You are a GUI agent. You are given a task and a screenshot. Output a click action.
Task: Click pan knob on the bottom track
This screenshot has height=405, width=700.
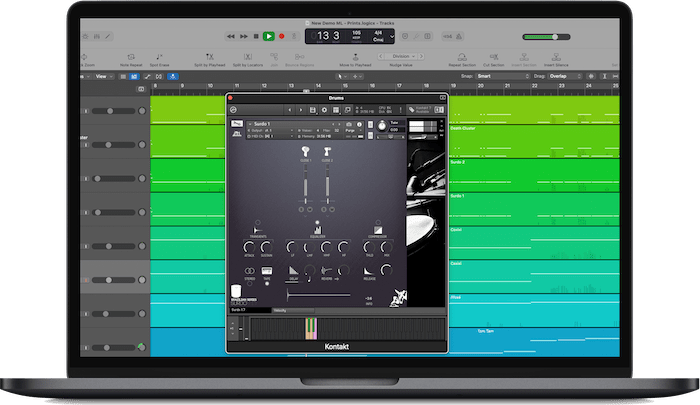(142, 347)
